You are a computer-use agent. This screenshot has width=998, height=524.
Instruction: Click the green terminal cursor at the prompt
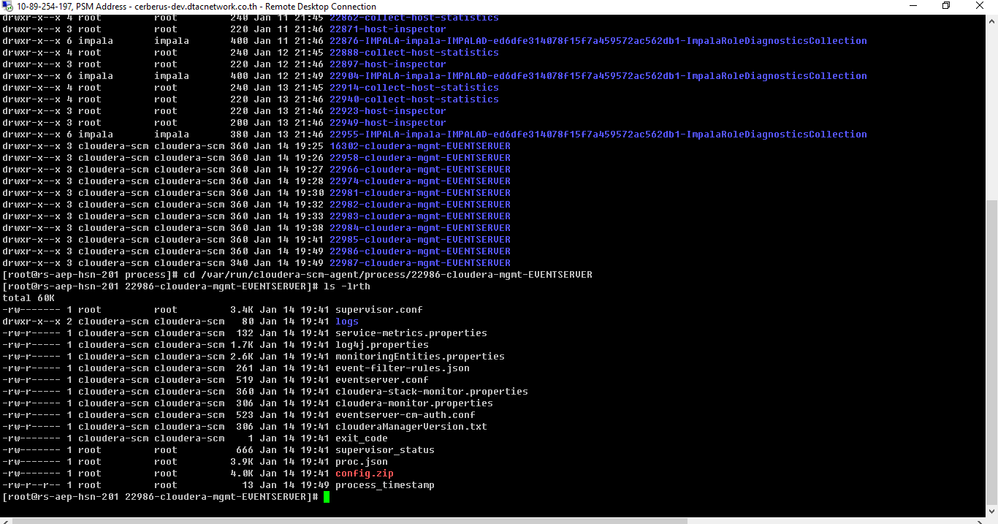click(x=327, y=497)
